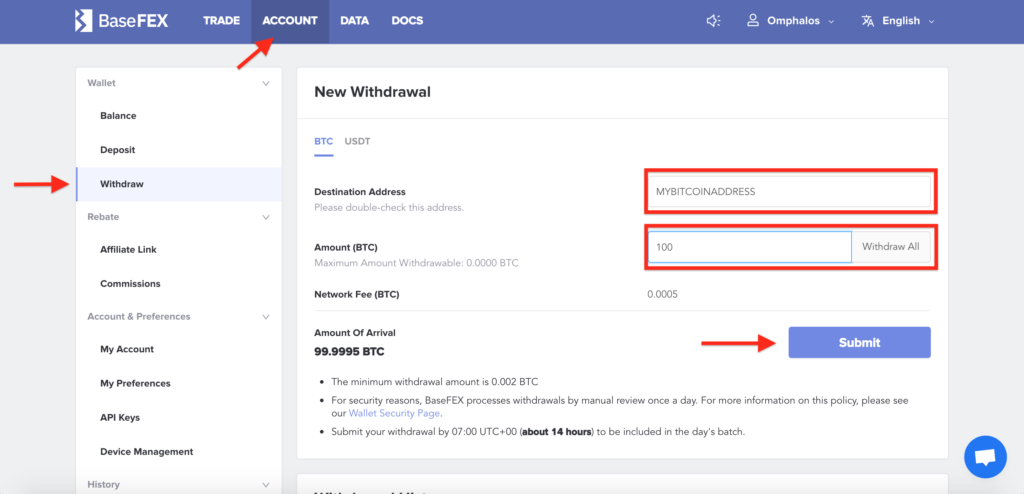Click the Amount (BTC) input field
The width and height of the screenshot is (1024, 494).
750,247
